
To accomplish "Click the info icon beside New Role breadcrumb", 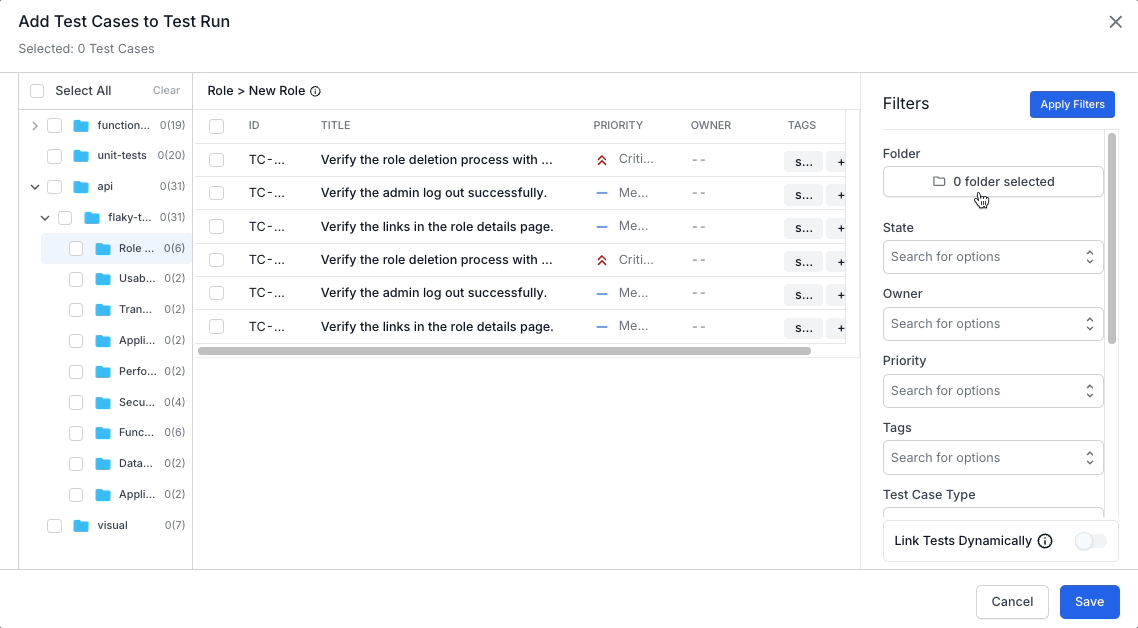I will tap(315, 91).
